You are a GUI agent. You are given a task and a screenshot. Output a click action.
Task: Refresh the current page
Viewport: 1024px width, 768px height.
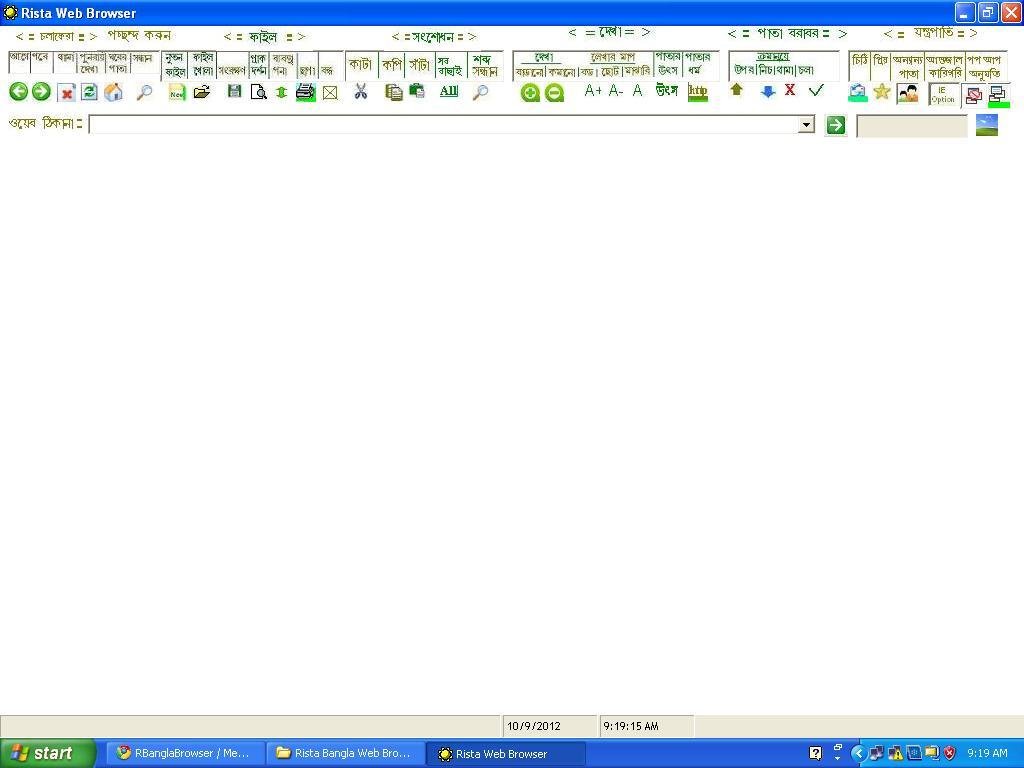[89, 91]
